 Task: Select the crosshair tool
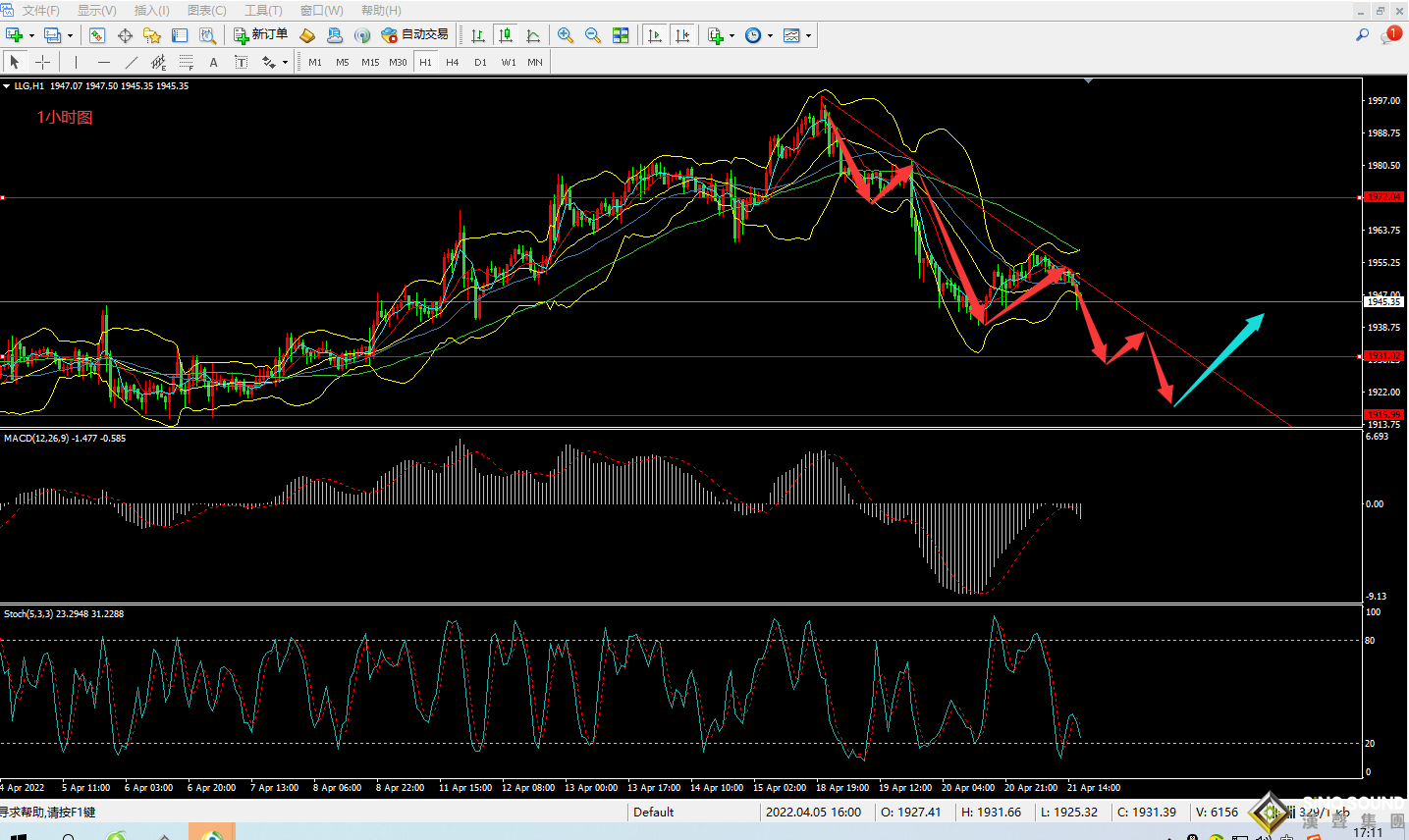(x=42, y=62)
